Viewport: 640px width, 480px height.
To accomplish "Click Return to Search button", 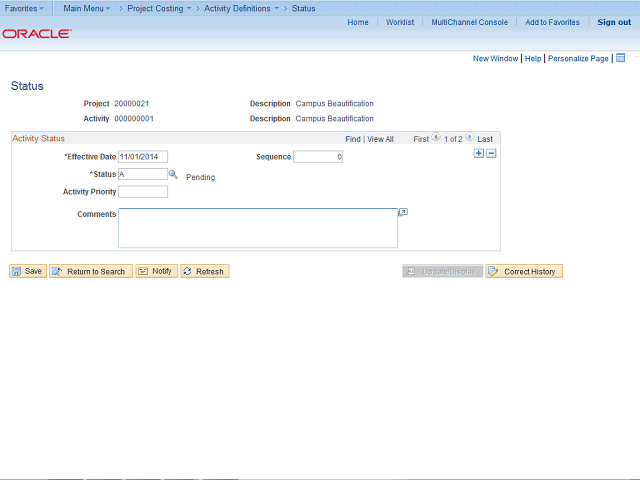I will coord(91,271).
